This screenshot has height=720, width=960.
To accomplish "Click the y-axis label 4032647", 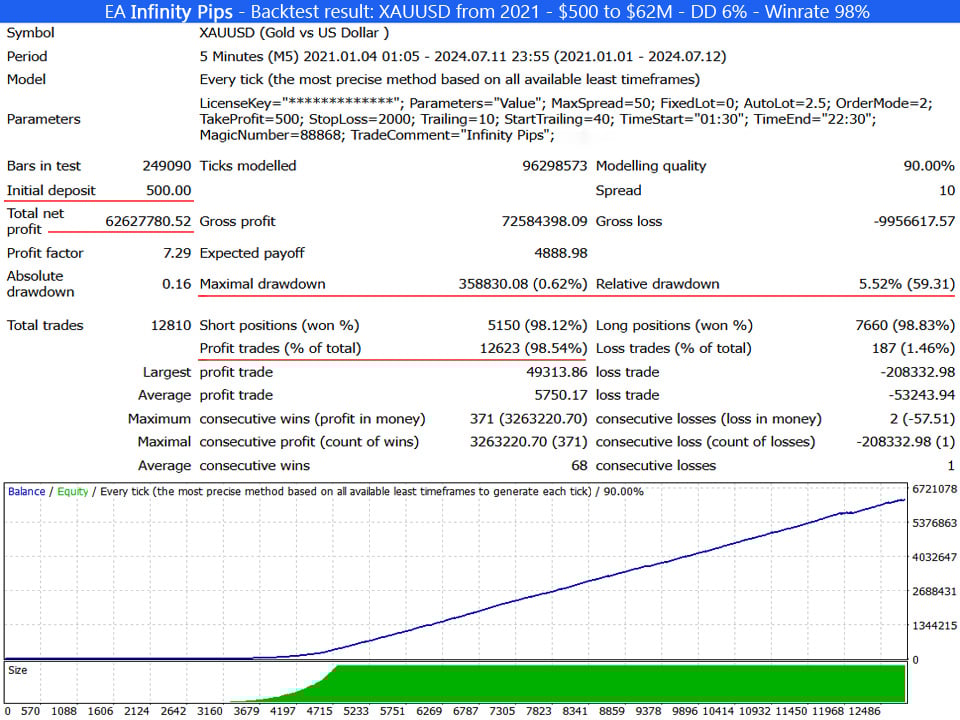I will pos(934,558).
